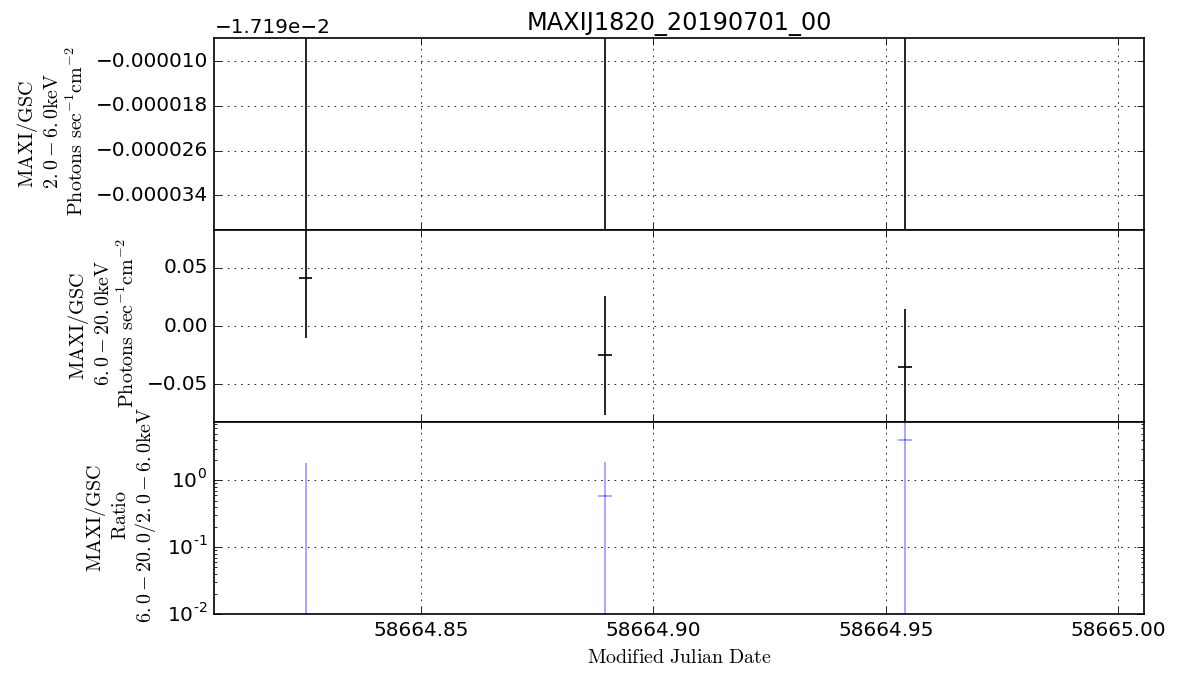Click the 6.0−20.0keV panel y-axis label

coord(101,324)
